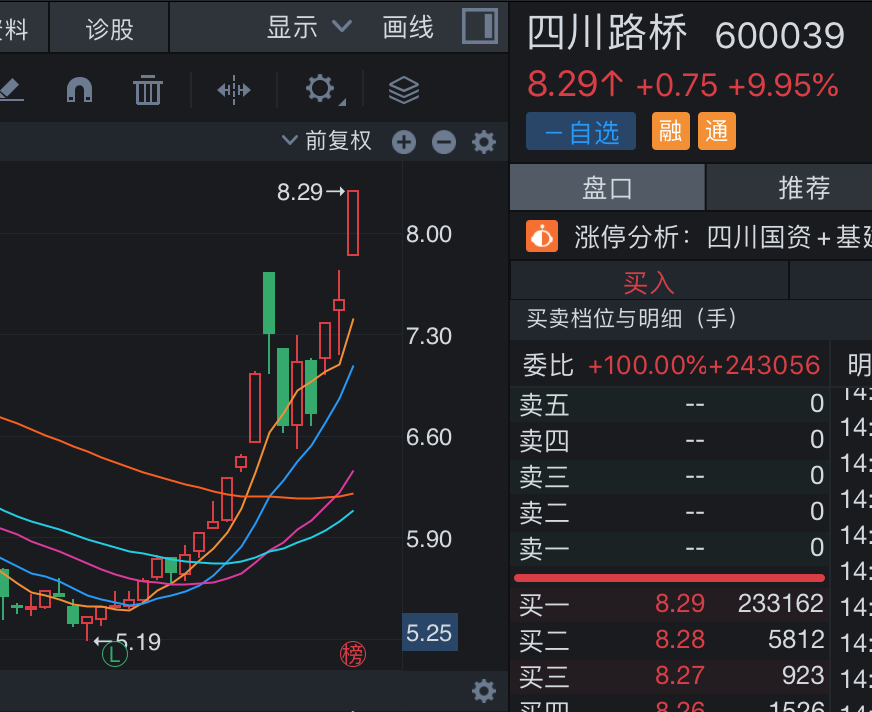
Task: Click the 买二 bid price 8.28
Action: (680, 640)
